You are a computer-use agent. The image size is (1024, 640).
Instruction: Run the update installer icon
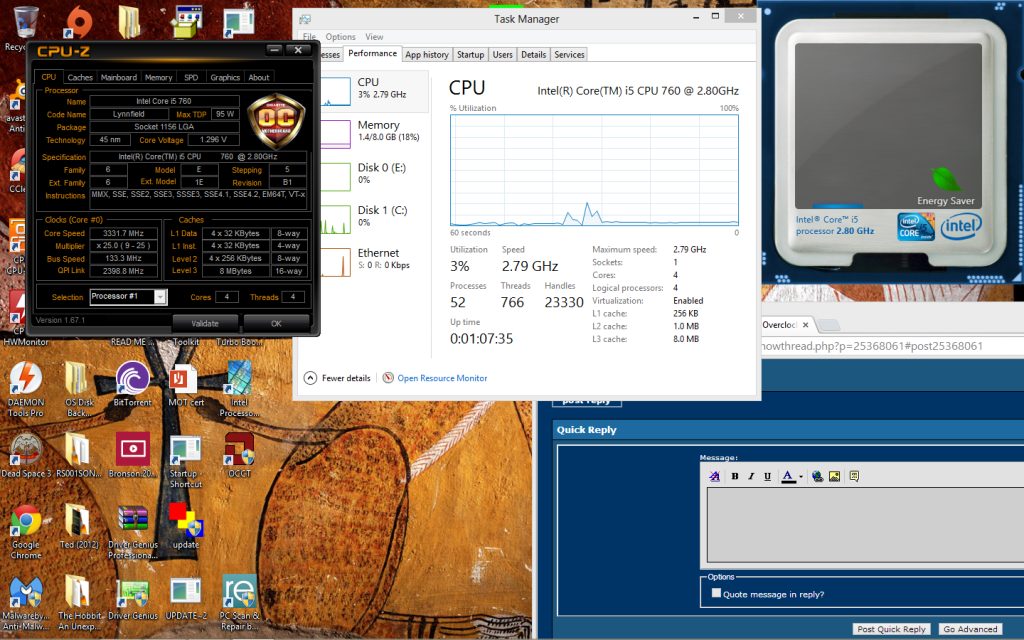(x=185, y=520)
